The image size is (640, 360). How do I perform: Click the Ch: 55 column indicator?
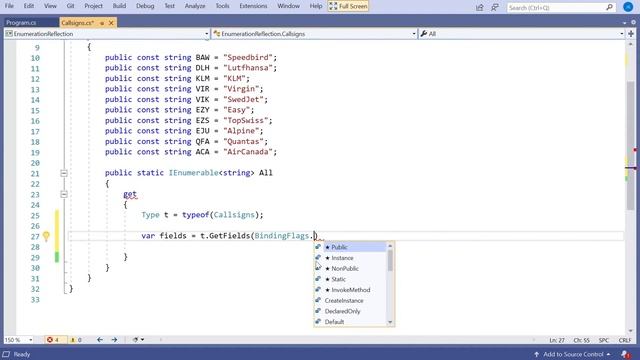coord(581,340)
